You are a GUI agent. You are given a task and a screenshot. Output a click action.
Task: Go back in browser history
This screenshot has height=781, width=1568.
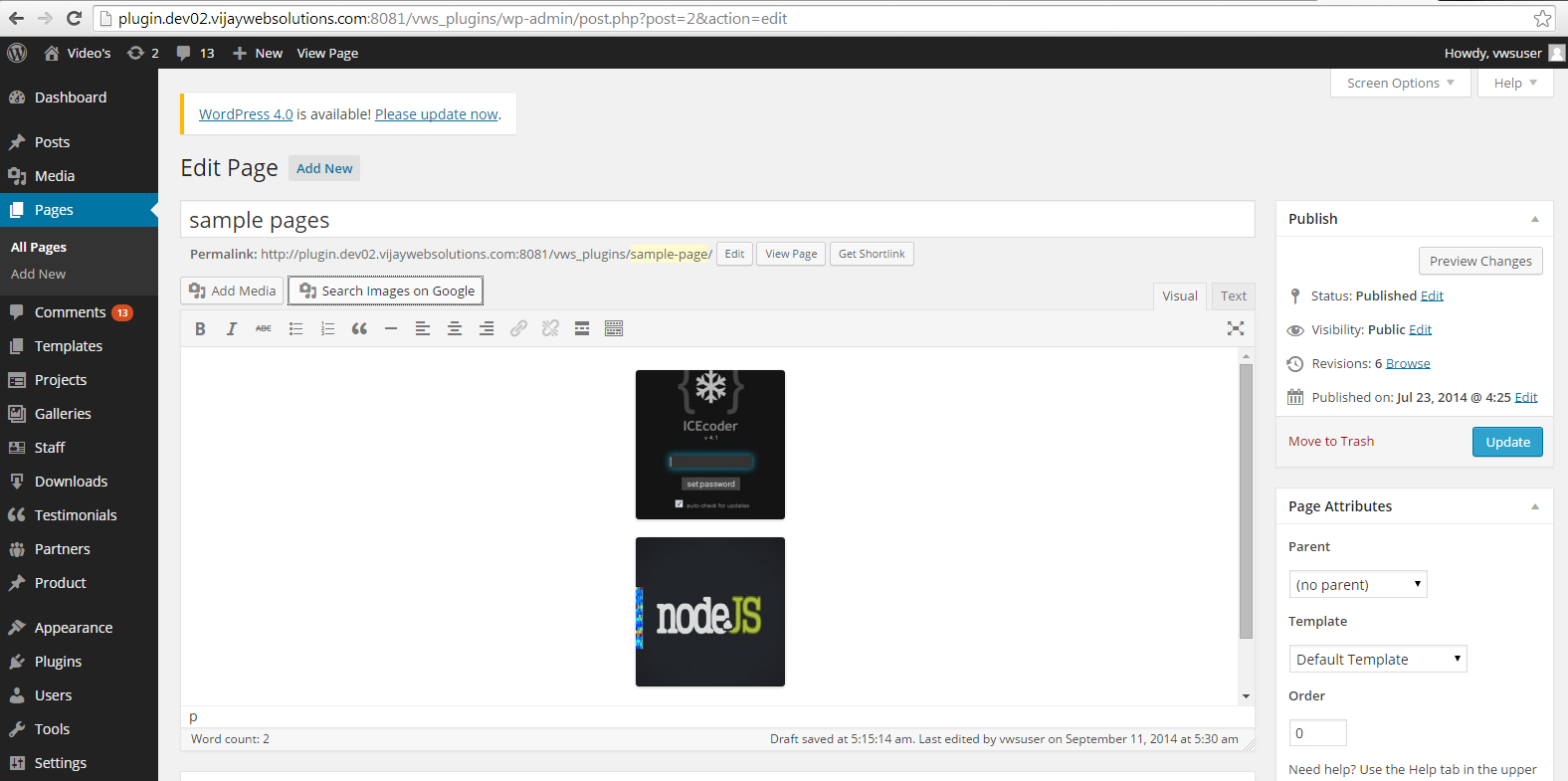pyautogui.click(x=17, y=18)
